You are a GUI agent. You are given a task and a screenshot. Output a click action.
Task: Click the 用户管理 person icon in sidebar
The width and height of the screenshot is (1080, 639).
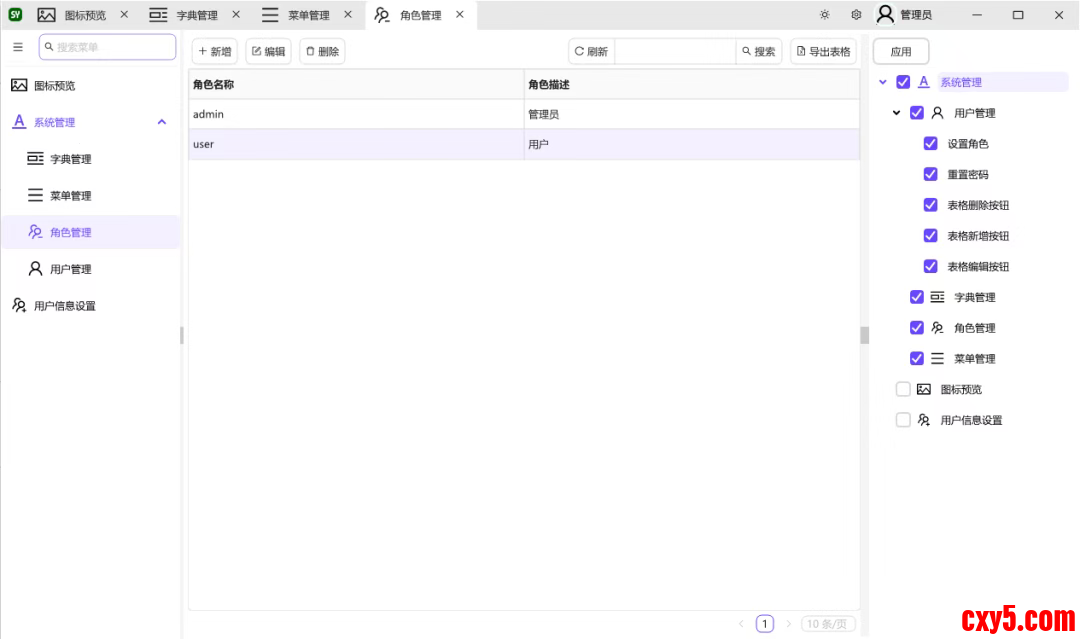[35, 269]
